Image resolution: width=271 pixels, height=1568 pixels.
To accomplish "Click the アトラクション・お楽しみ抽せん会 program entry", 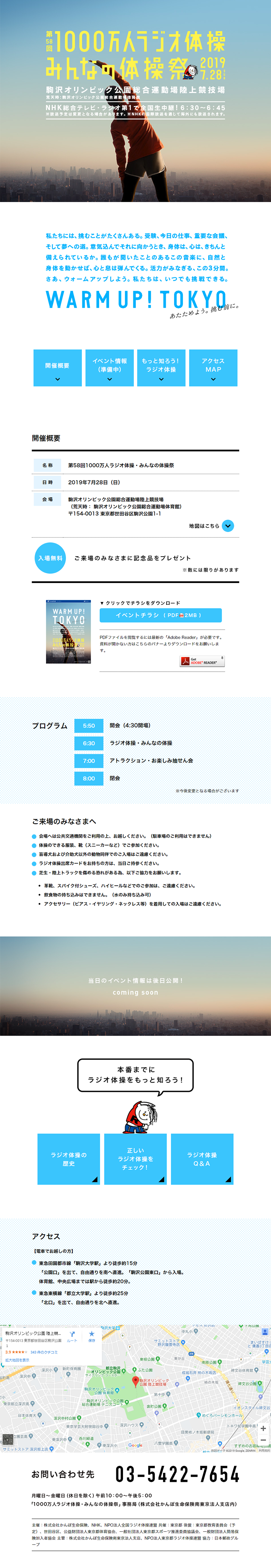I will [151, 761].
